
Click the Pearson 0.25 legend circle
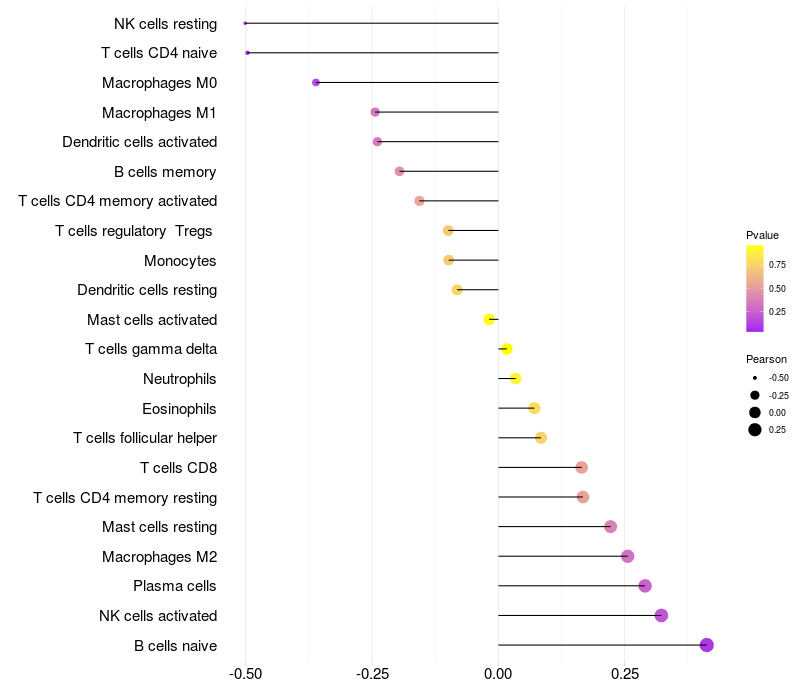point(755,430)
